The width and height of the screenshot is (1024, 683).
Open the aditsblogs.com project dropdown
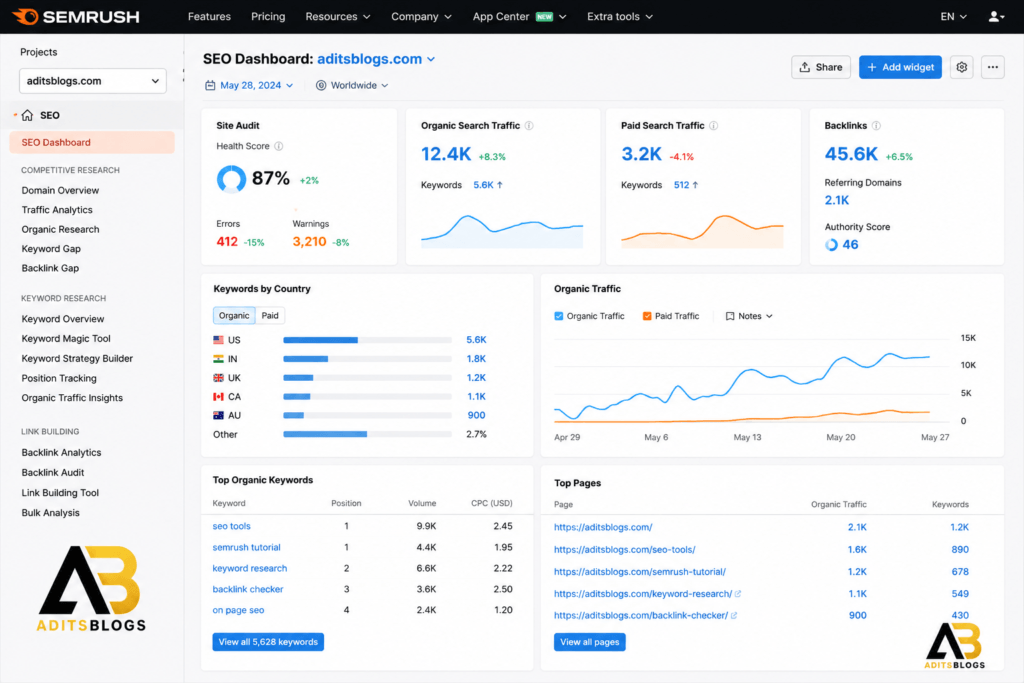point(93,81)
